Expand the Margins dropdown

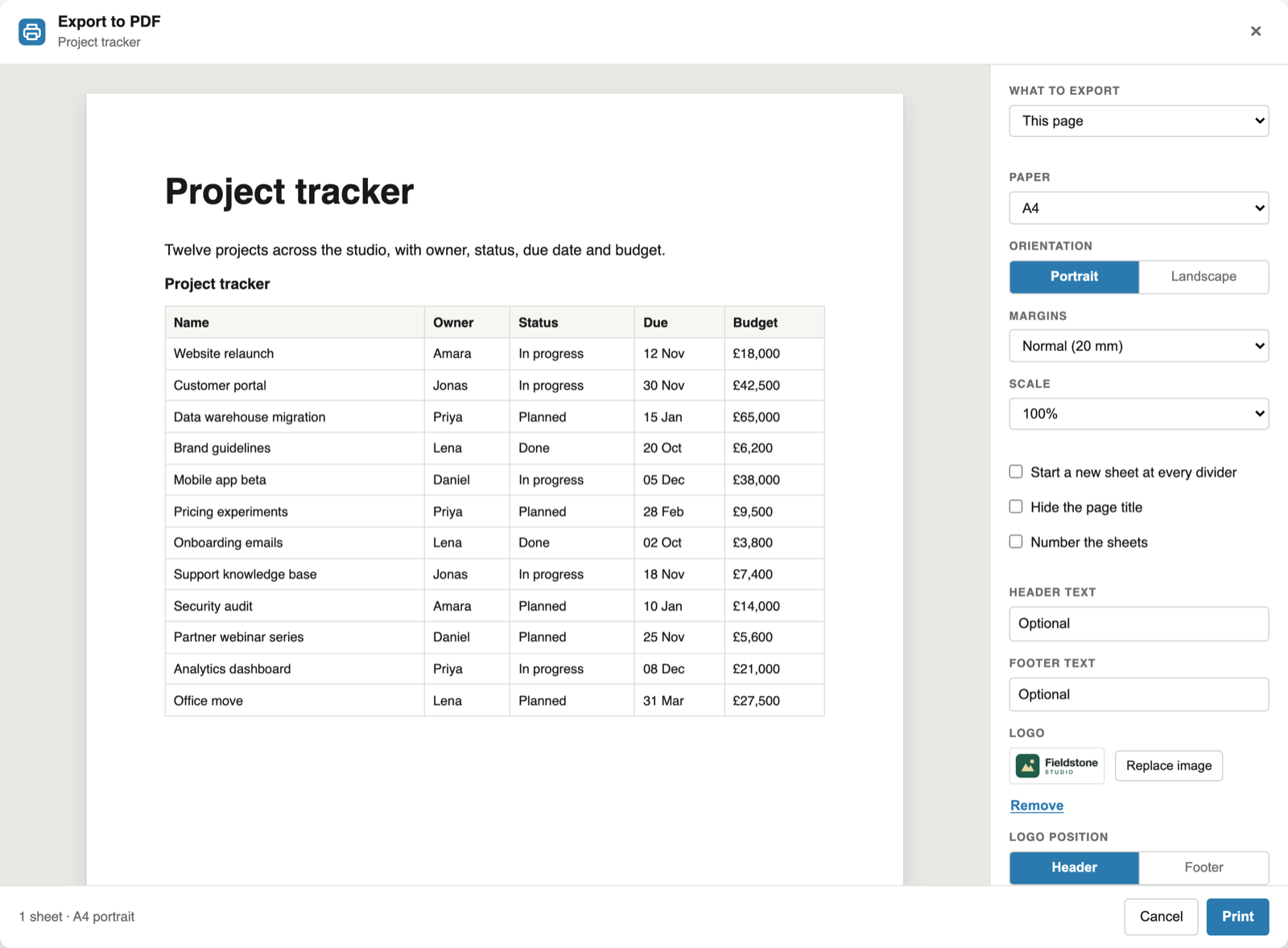(1139, 346)
